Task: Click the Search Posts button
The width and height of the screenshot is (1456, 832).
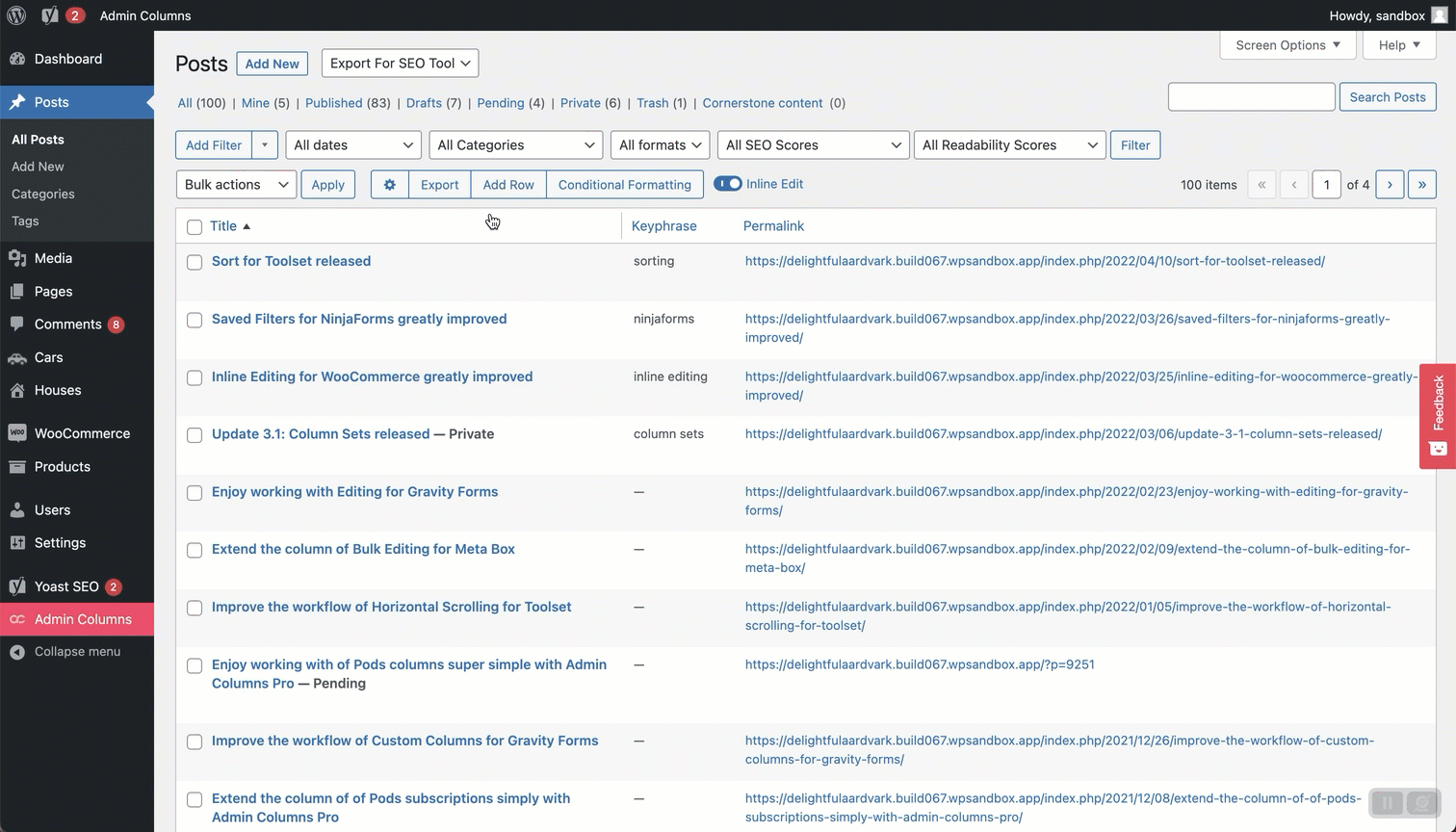Action: click(1388, 97)
